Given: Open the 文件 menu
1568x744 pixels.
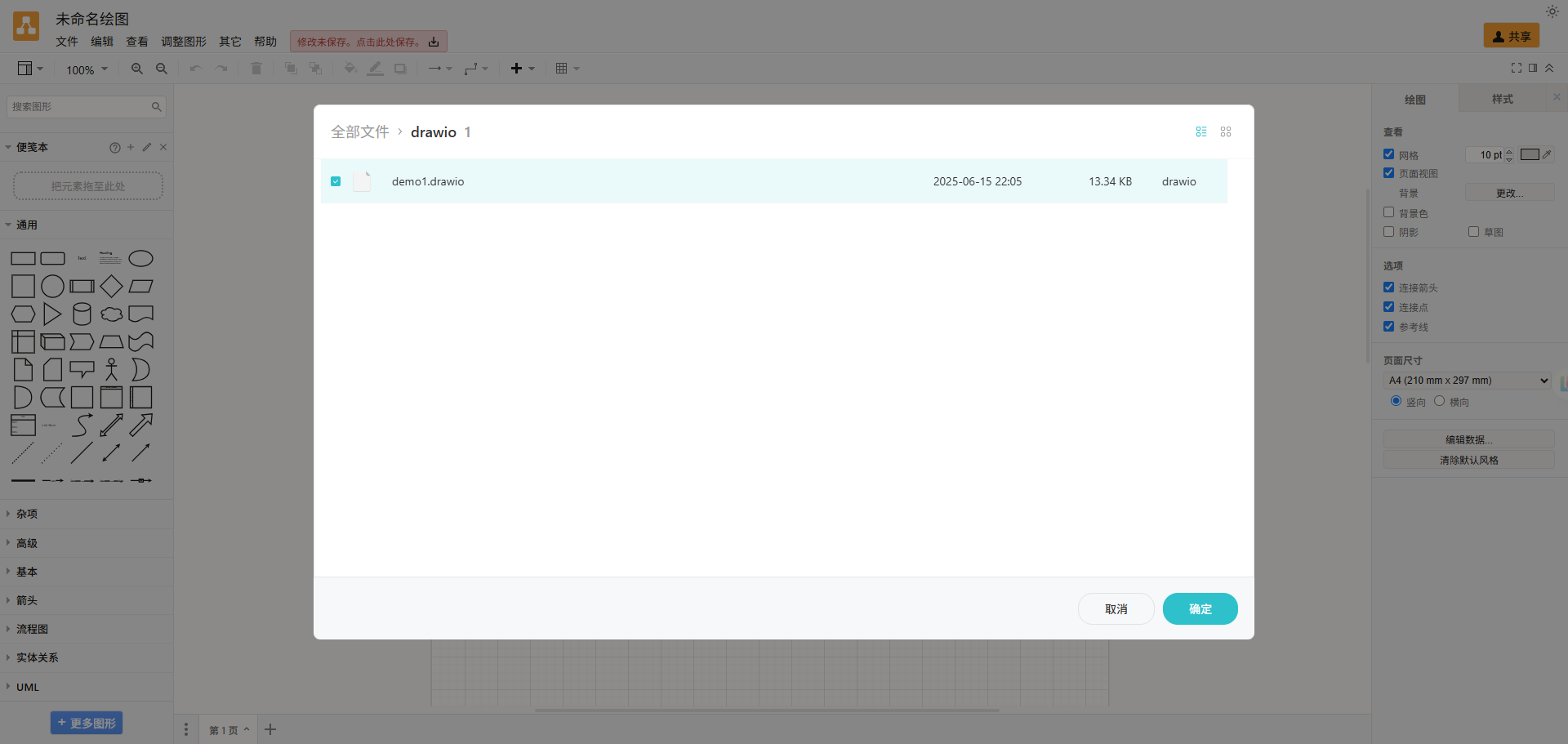Looking at the screenshot, I should [67, 42].
